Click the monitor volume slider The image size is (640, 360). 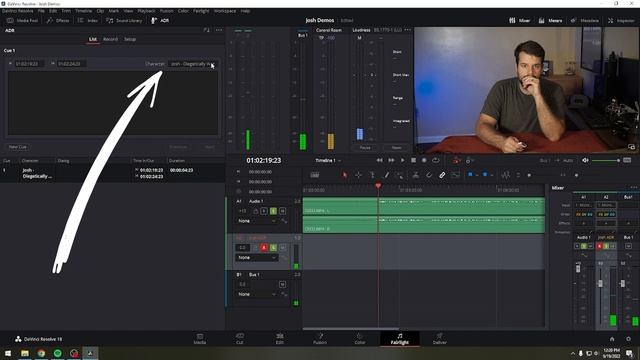(607, 160)
